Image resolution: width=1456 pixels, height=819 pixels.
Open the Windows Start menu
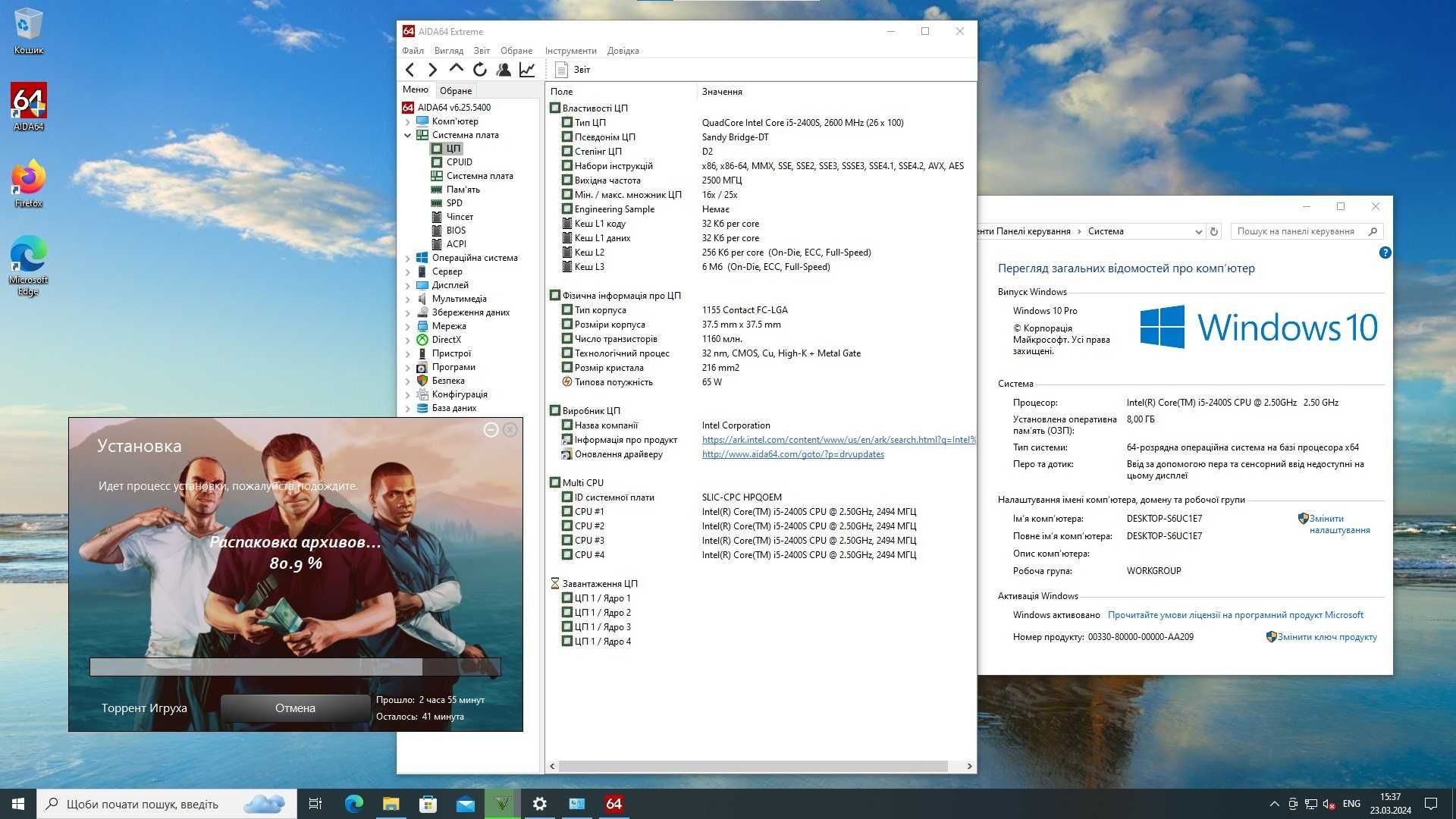18,804
